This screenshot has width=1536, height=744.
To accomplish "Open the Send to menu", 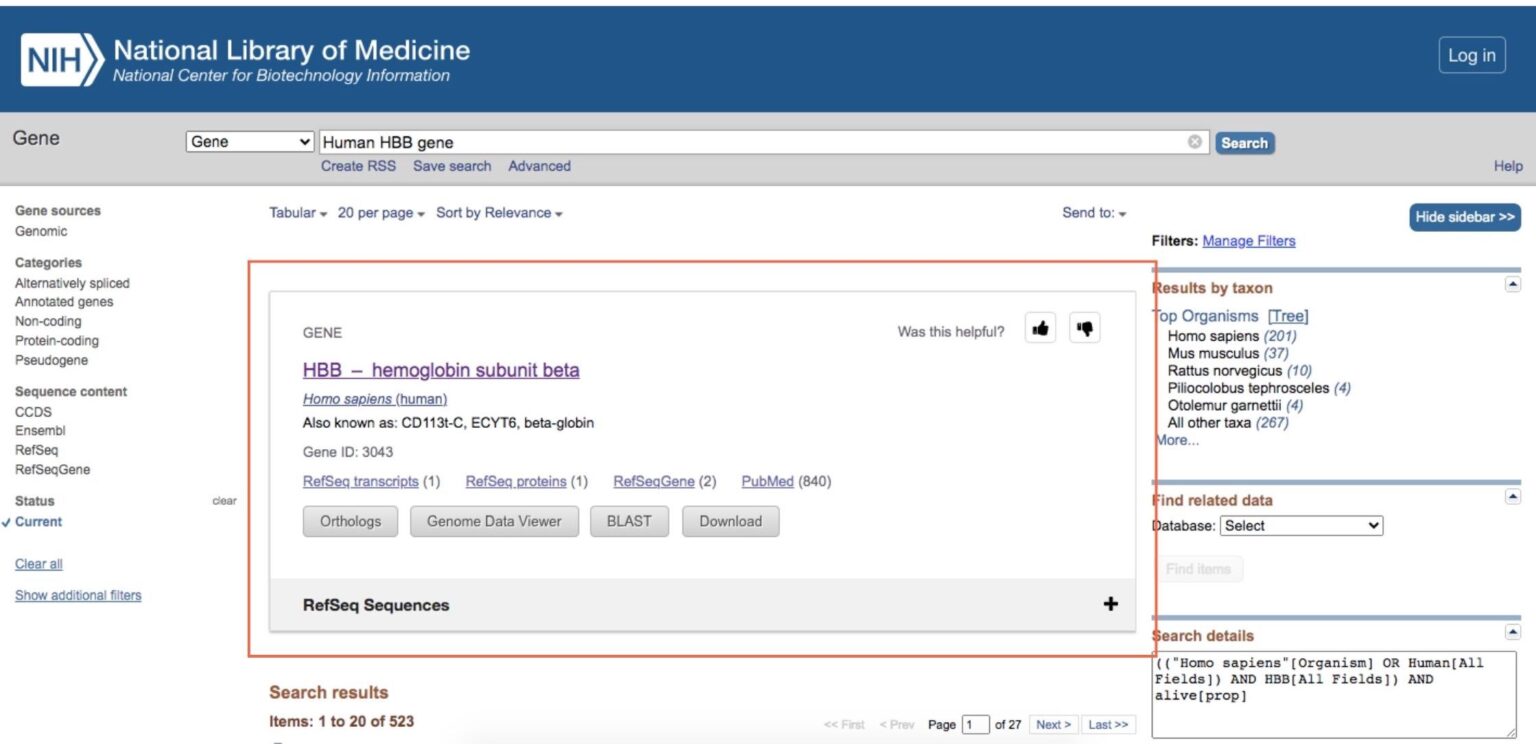I will click(1090, 213).
